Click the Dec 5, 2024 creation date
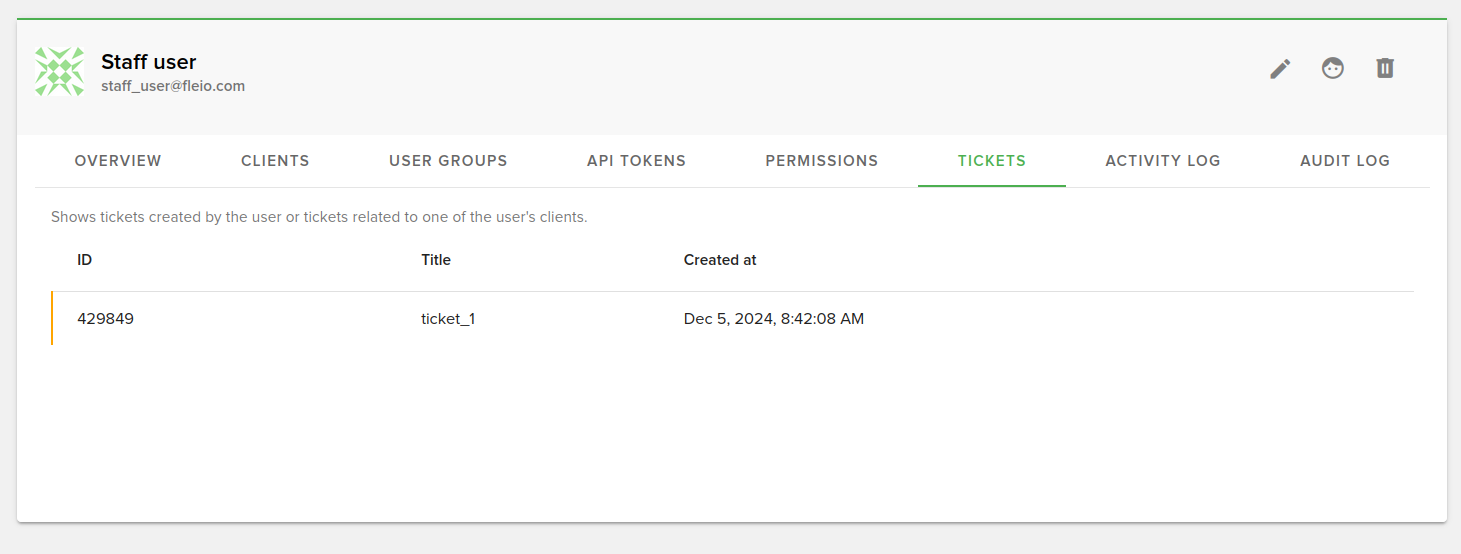The width and height of the screenshot is (1461, 554). click(x=773, y=319)
